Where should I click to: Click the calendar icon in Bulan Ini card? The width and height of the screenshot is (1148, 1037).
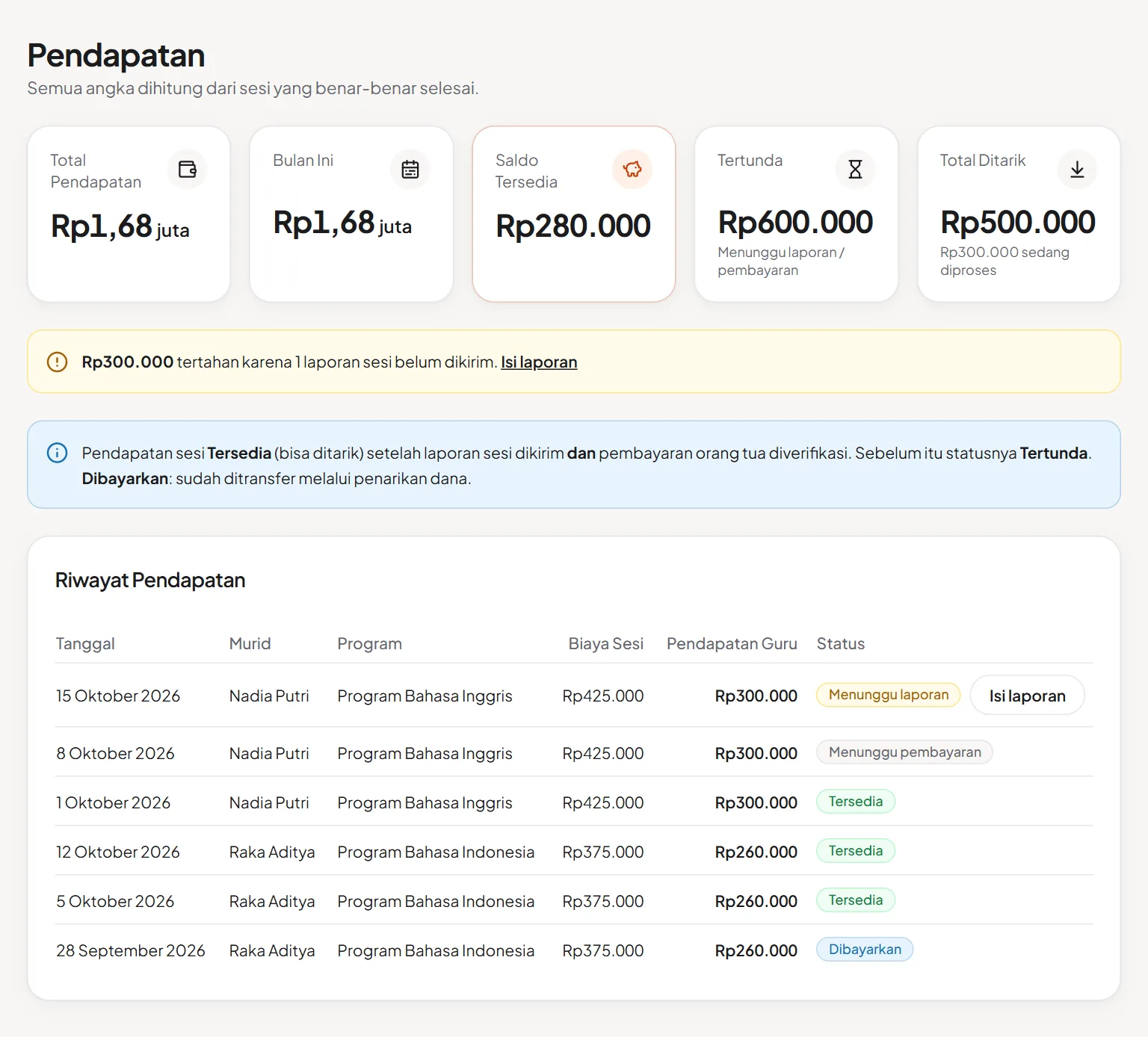pos(410,170)
